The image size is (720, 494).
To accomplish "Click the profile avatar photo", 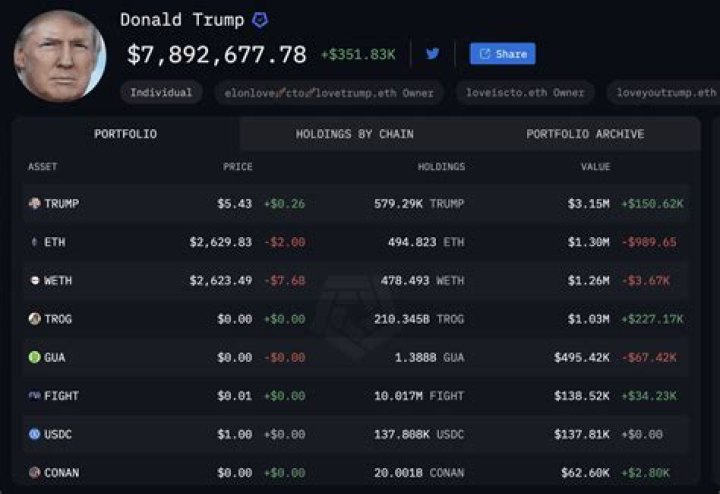I will (60, 55).
